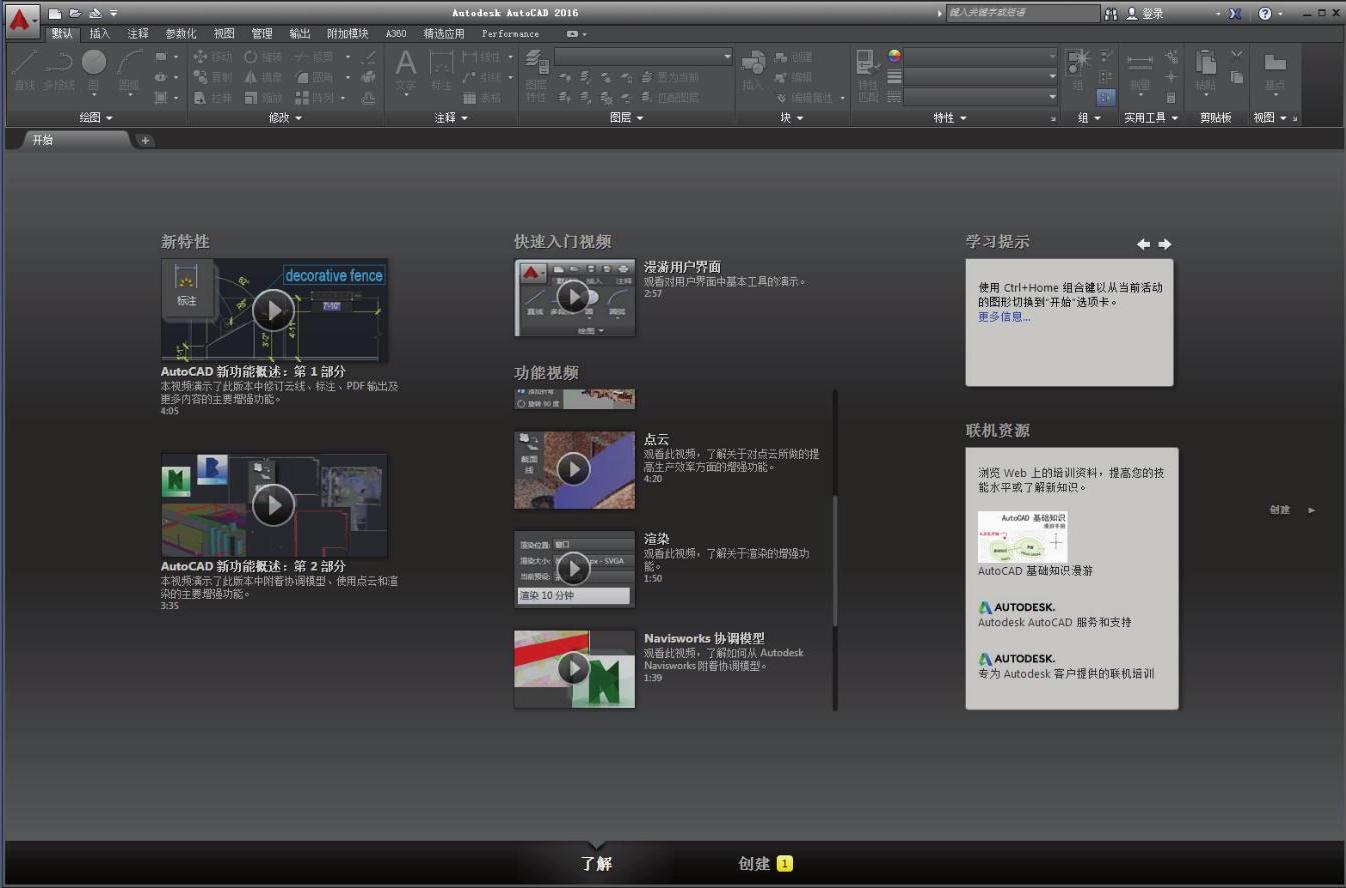Image resolution: width=1346 pixels, height=888 pixels.
Task: Select the Move (移动) tool
Action: pyautogui.click(x=212, y=57)
